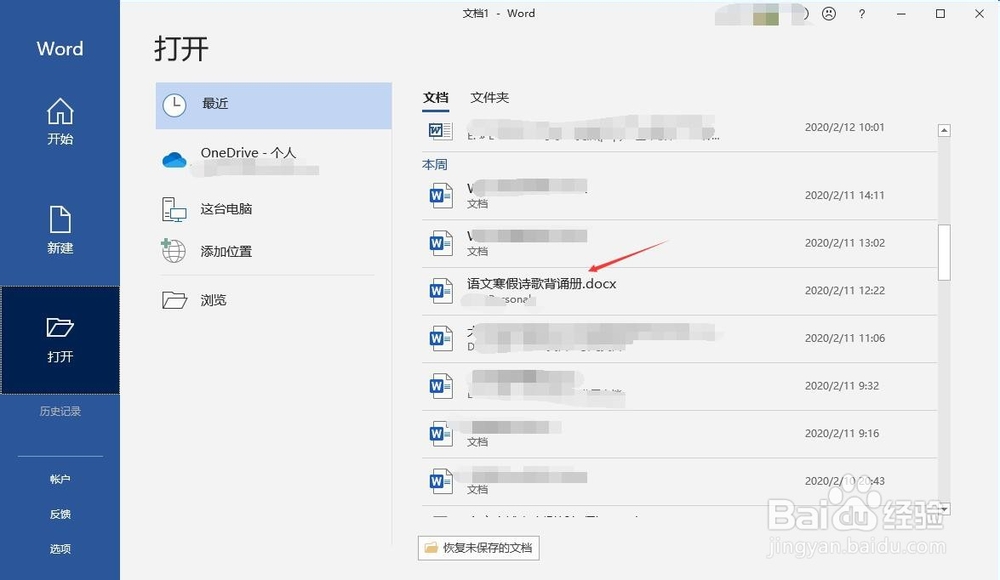Open the 历史记录 (History) menu item
1000x580 pixels.
point(60,412)
